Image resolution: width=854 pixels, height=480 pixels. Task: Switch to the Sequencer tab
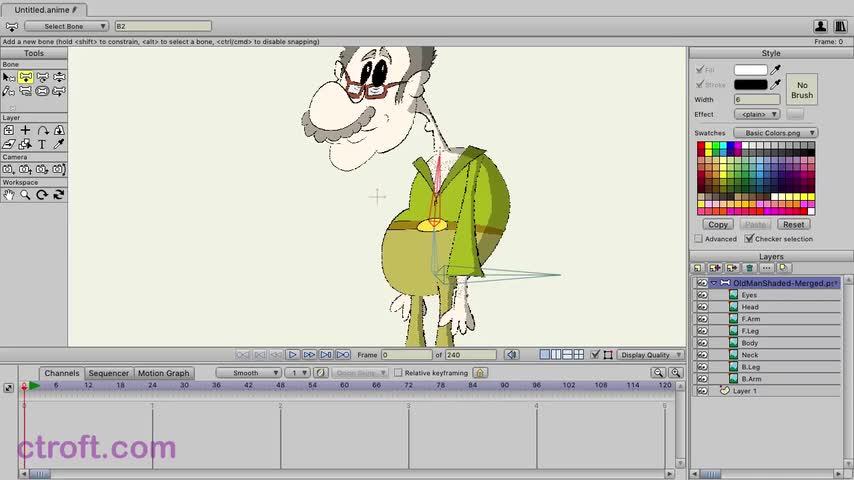[x=108, y=373]
